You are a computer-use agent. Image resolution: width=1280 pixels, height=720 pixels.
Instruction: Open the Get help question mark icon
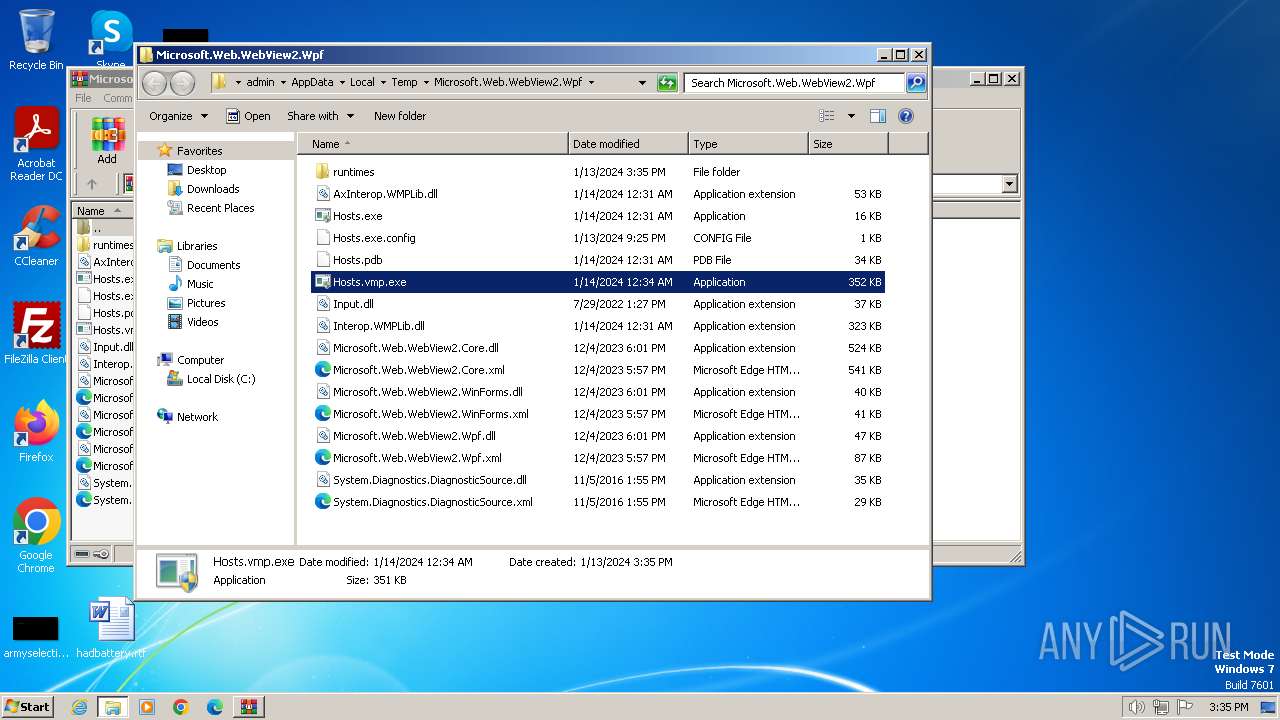click(x=906, y=116)
